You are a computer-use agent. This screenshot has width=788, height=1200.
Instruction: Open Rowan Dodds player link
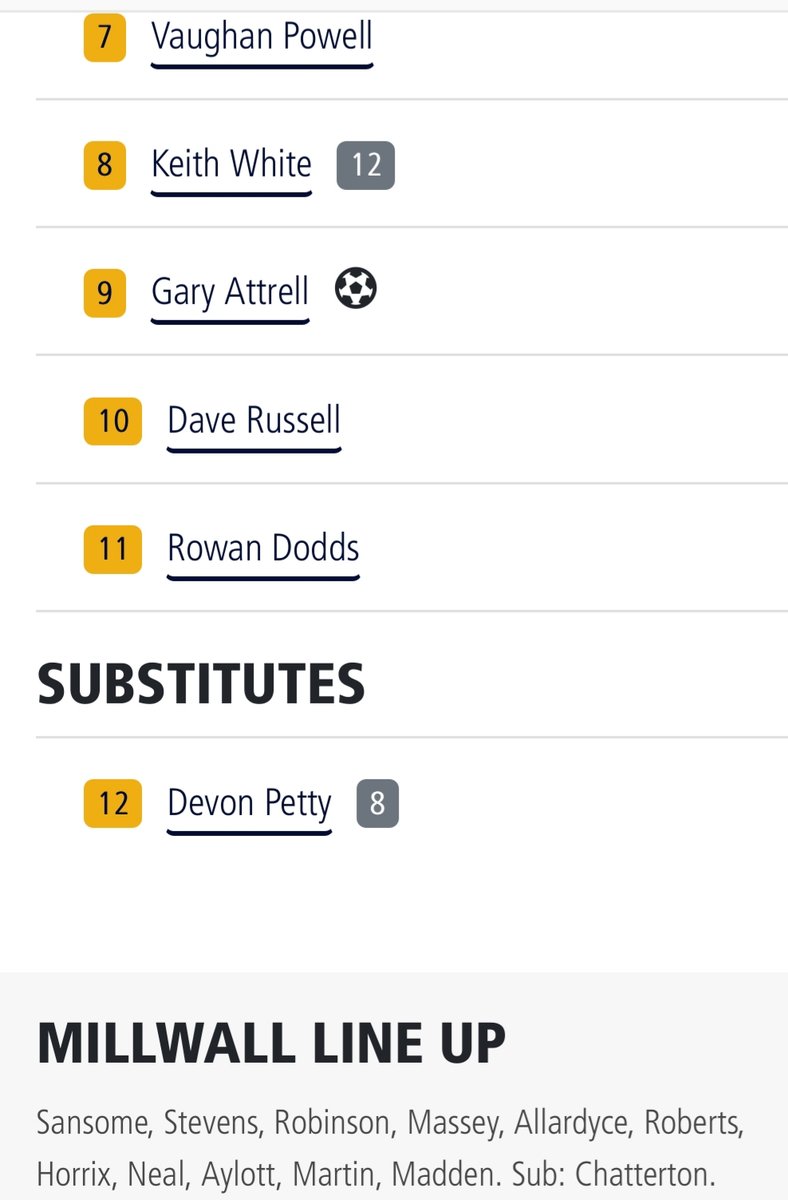[263, 548]
